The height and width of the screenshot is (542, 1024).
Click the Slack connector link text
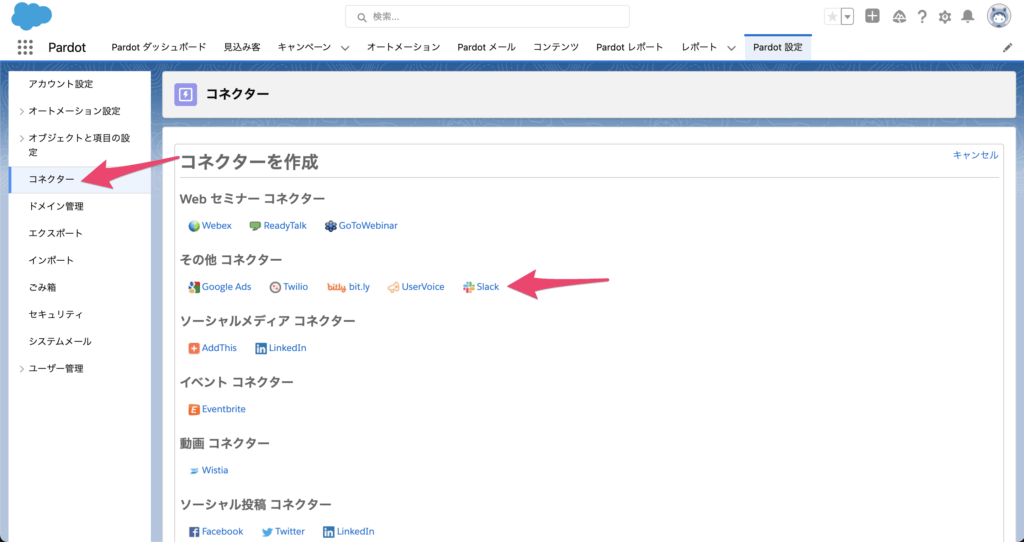pyautogui.click(x=488, y=287)
